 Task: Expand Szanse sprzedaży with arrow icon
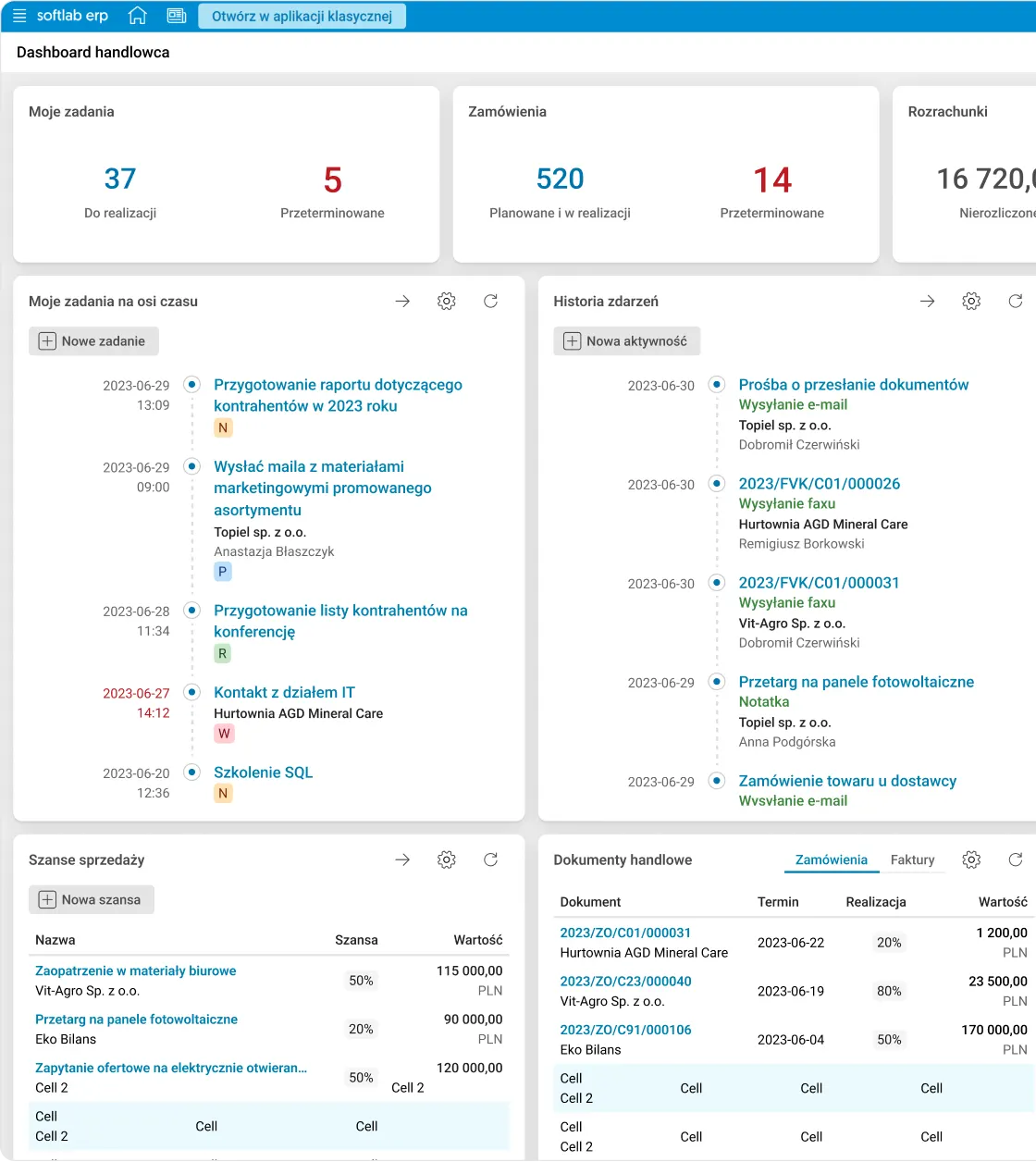pos(402,860)
